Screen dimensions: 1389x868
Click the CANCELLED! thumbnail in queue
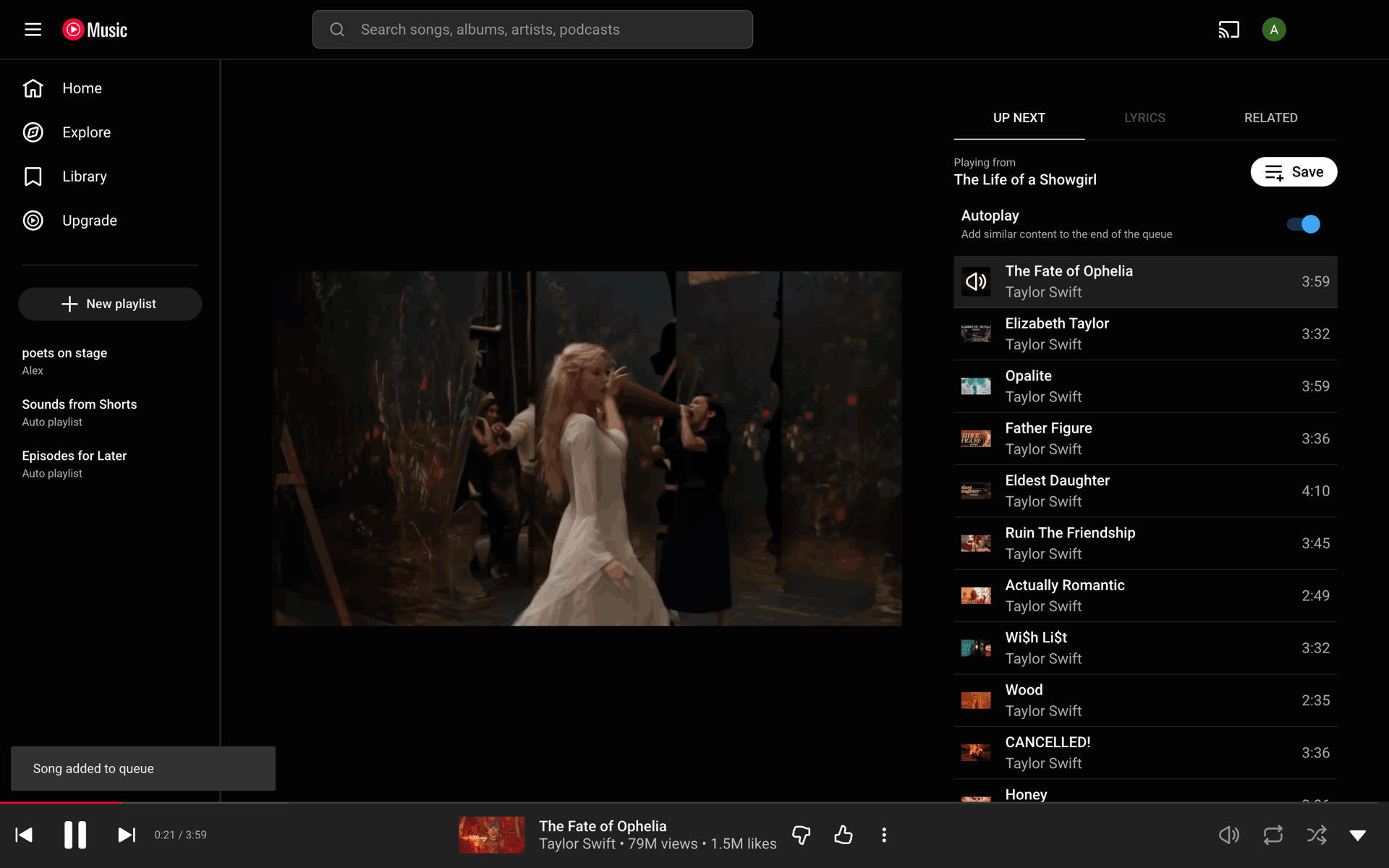click(976, 752)
